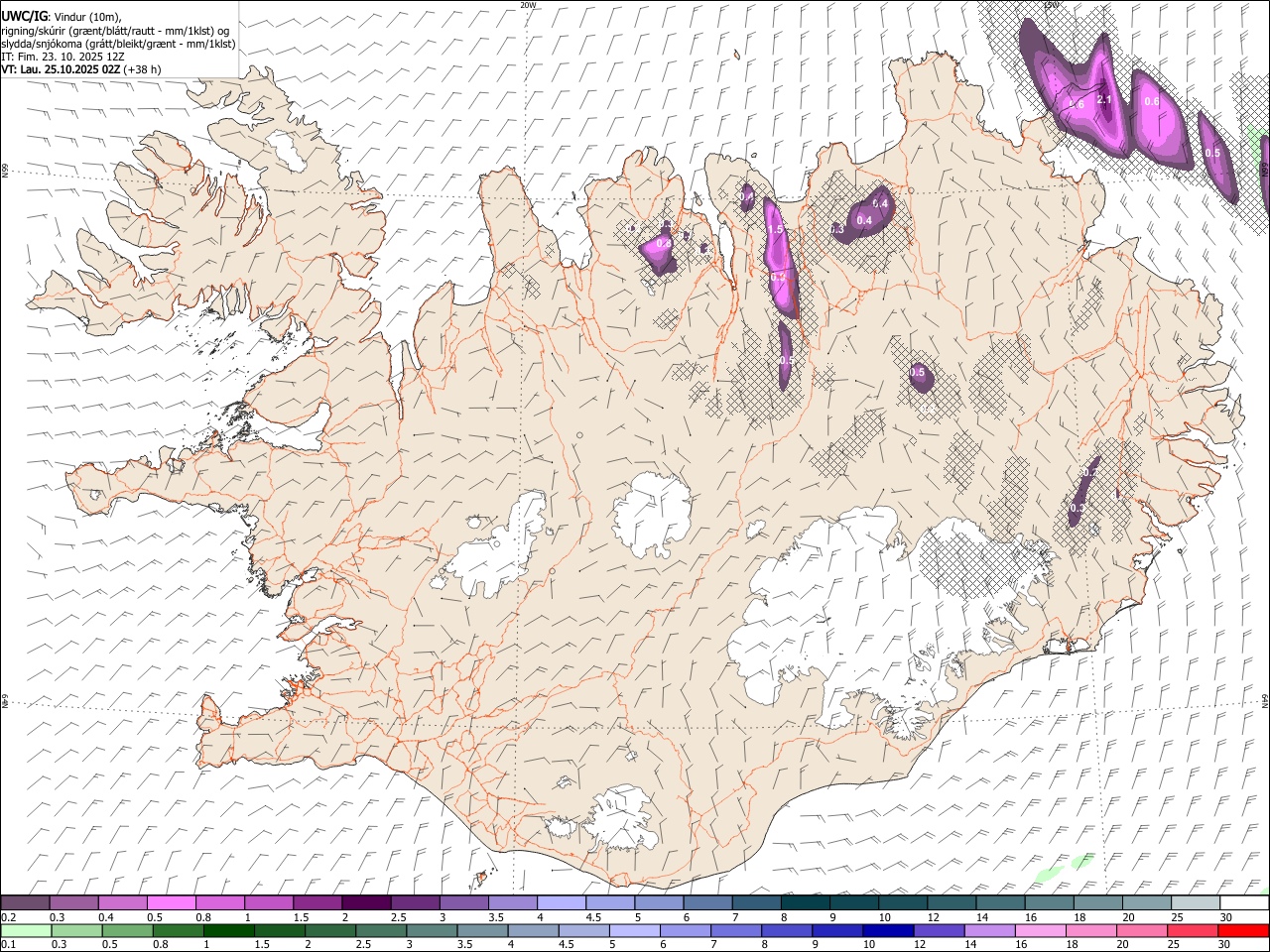The width and height of the screenshot is (1270, 952).
Task: Click the 20W longitude label
Action: [x=528, y=5]
